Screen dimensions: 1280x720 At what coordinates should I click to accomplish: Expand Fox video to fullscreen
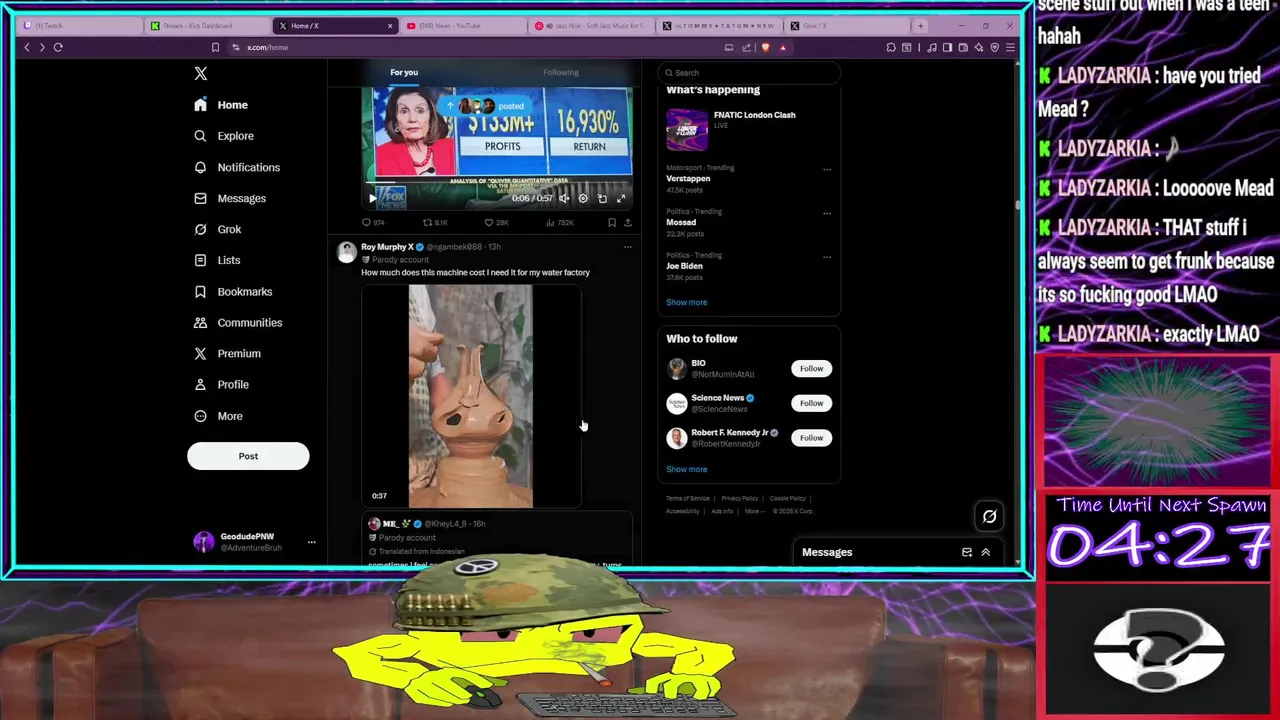pyautogui.click(x=620, y=198)
